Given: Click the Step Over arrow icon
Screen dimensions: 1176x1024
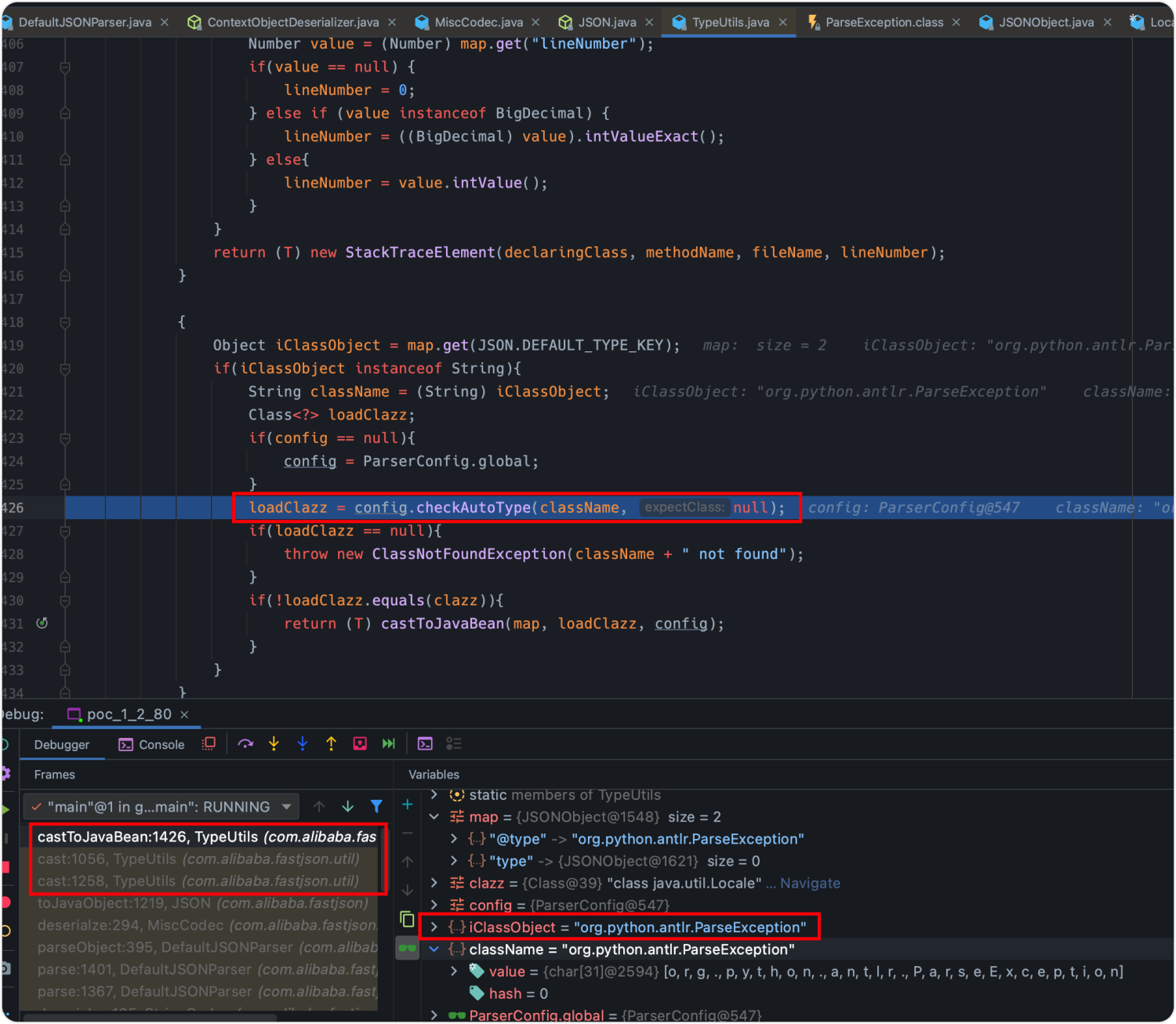Looking at the screenshot, I should 245,743.
